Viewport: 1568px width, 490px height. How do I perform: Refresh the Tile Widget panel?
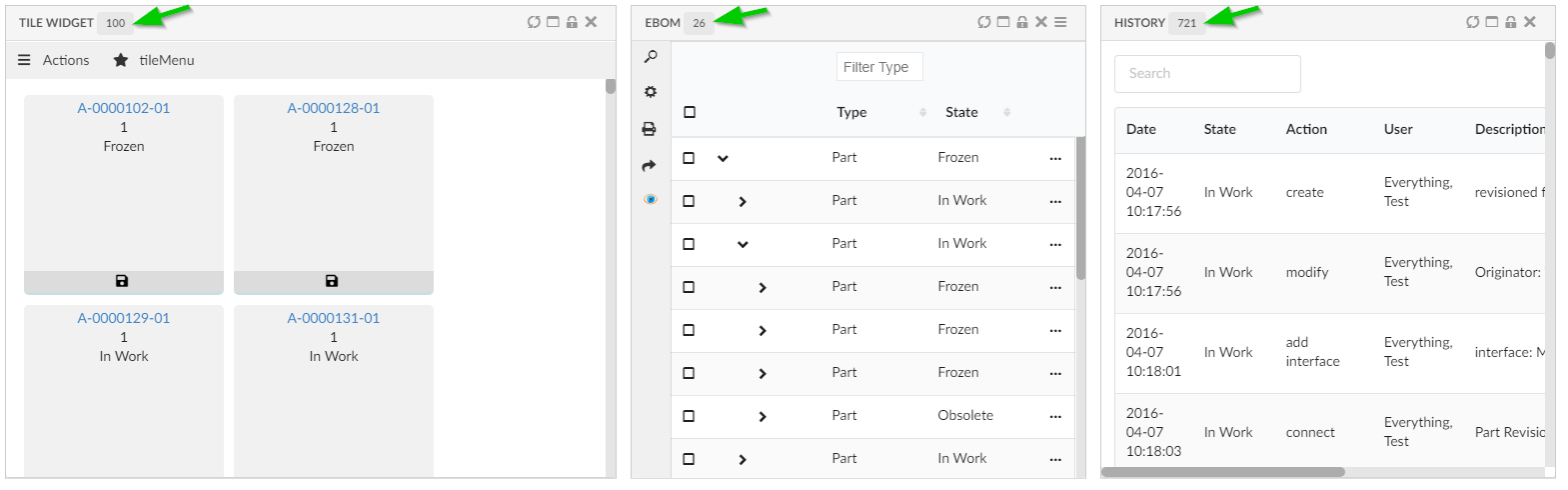click(534, 22)
